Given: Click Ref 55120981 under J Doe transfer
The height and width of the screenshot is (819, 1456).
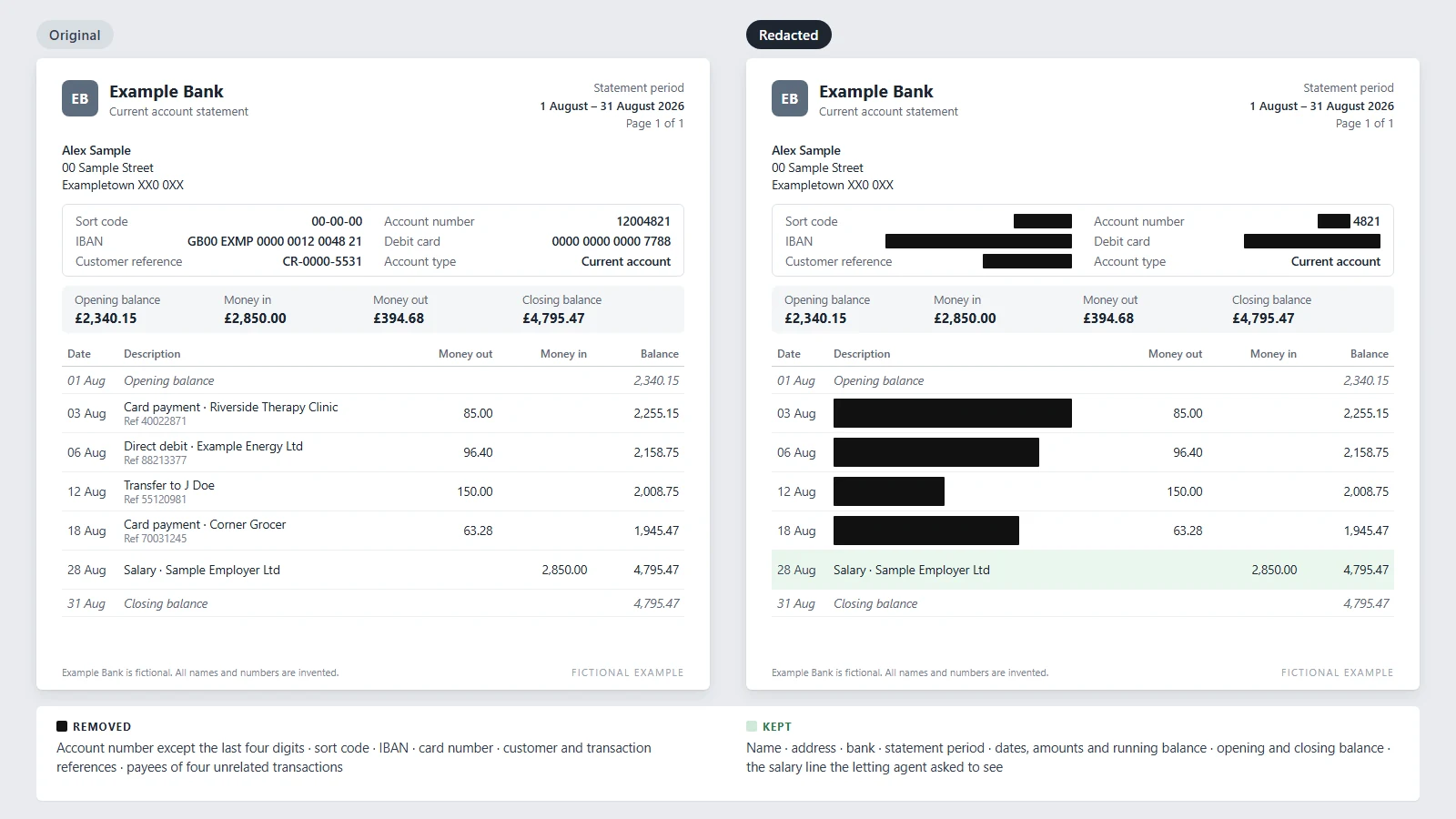Looking at the screenshot, I should (x=155, y=500).
